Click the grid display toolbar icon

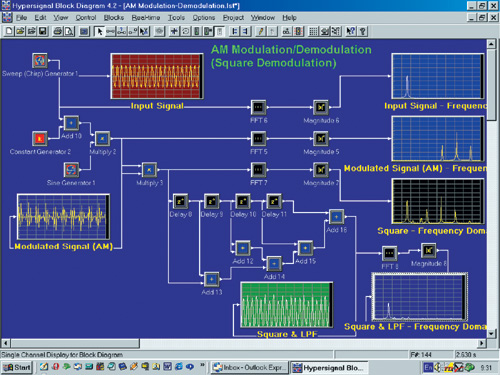tap(313, 31)
